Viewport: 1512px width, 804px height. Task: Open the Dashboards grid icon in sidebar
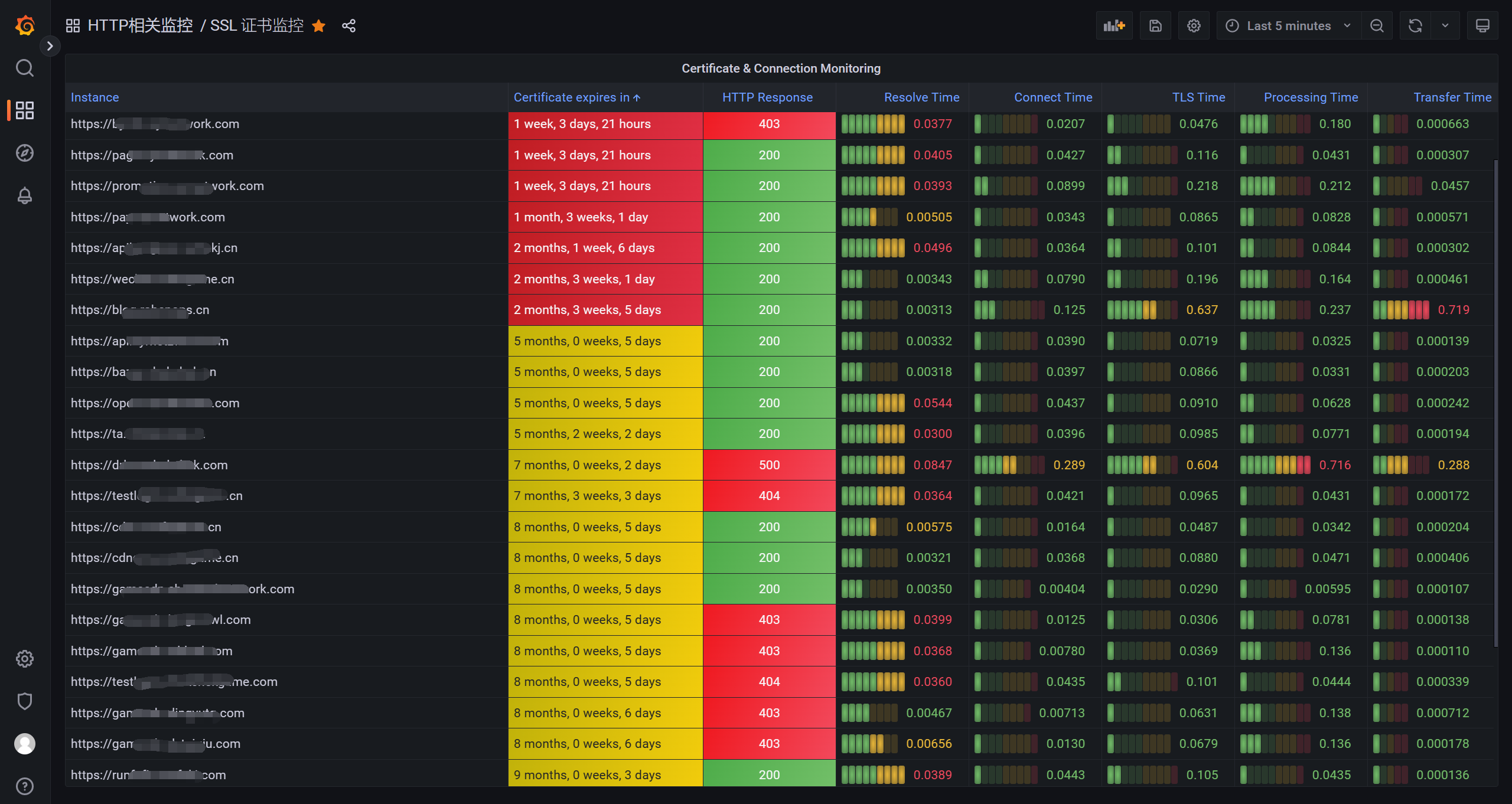point(25,110)
